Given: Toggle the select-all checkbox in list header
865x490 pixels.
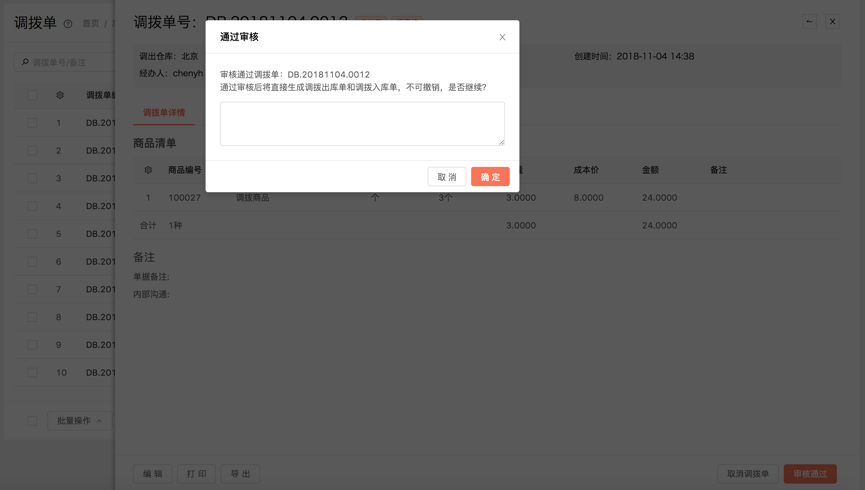Looking at the screenshot, I should 33,96.
